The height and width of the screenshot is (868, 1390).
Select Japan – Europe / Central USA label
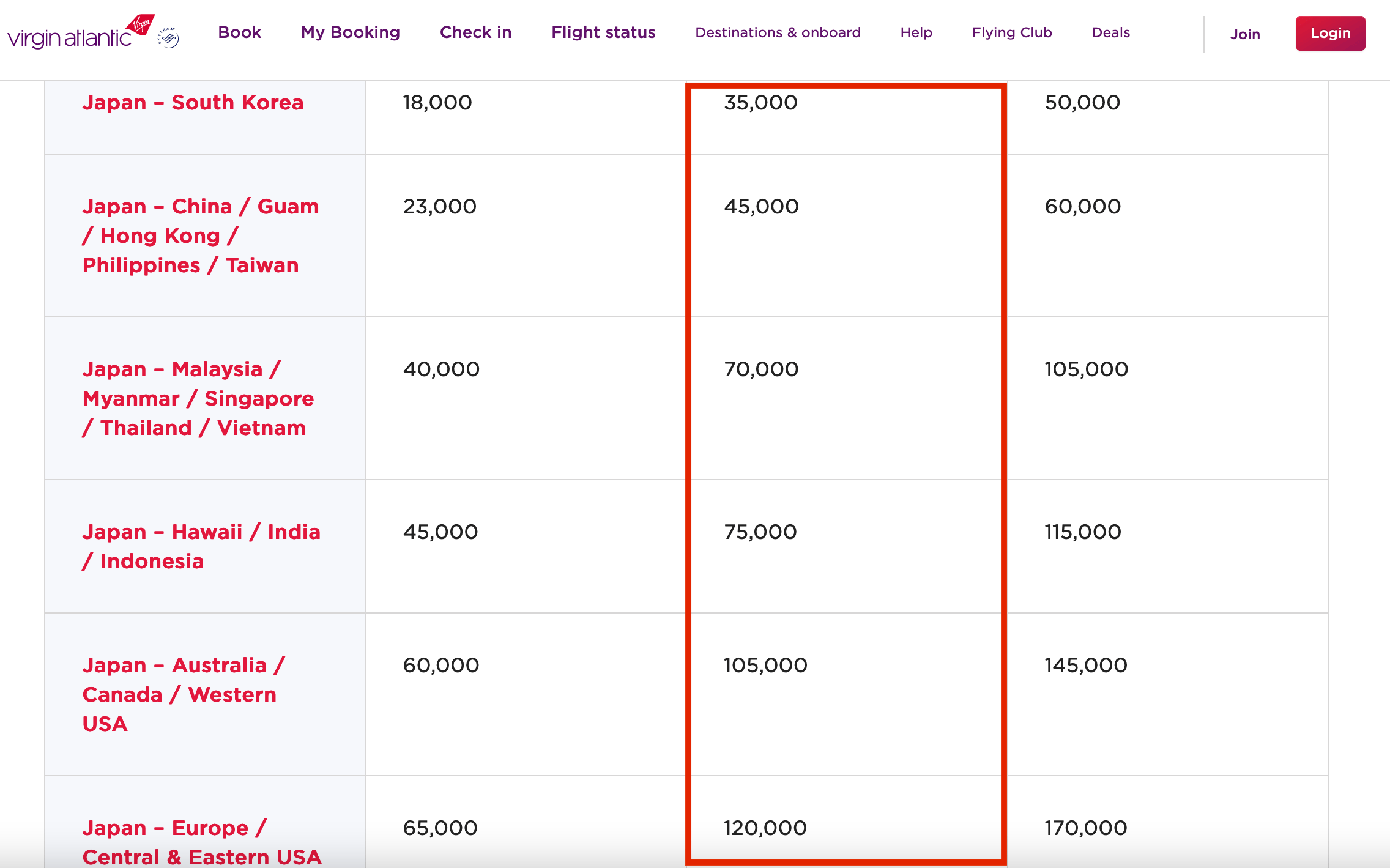202,842
